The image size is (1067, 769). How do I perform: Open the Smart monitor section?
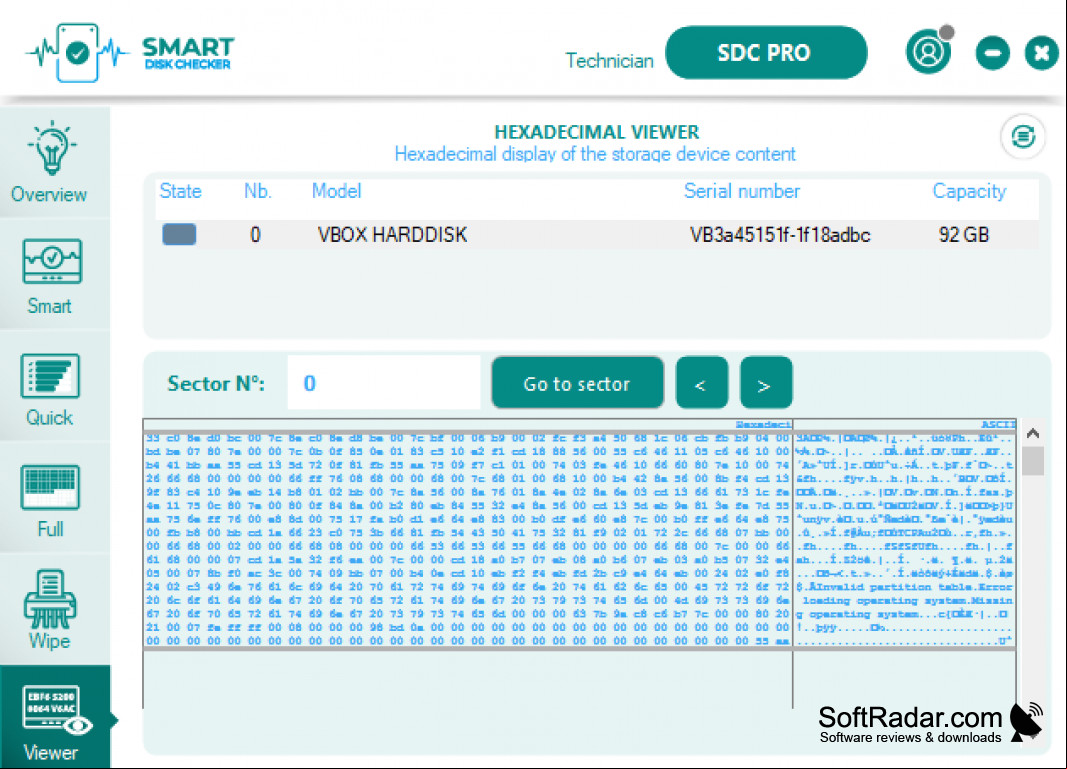[x=50, y=276]
